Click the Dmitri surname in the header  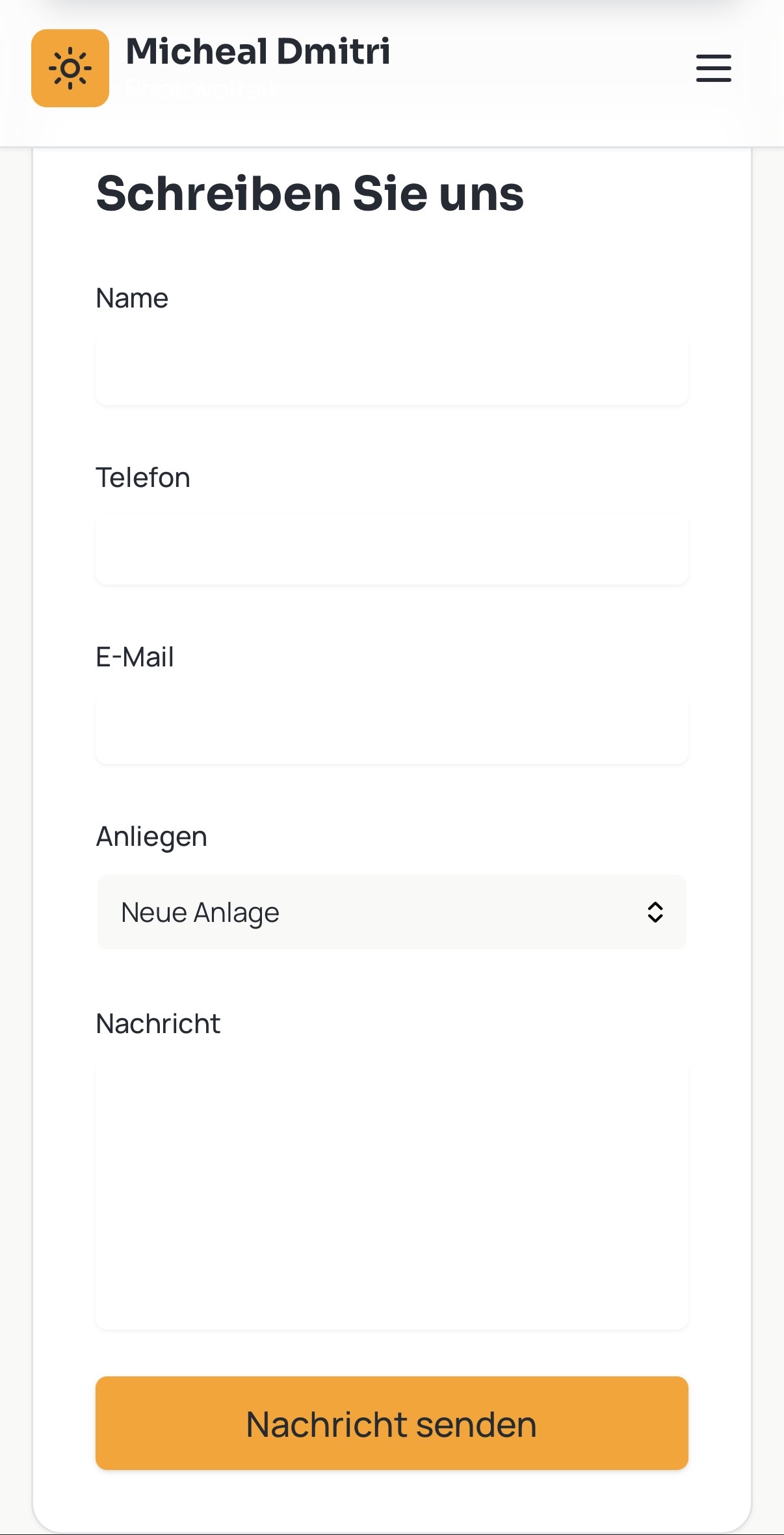(x=333, y=51)
